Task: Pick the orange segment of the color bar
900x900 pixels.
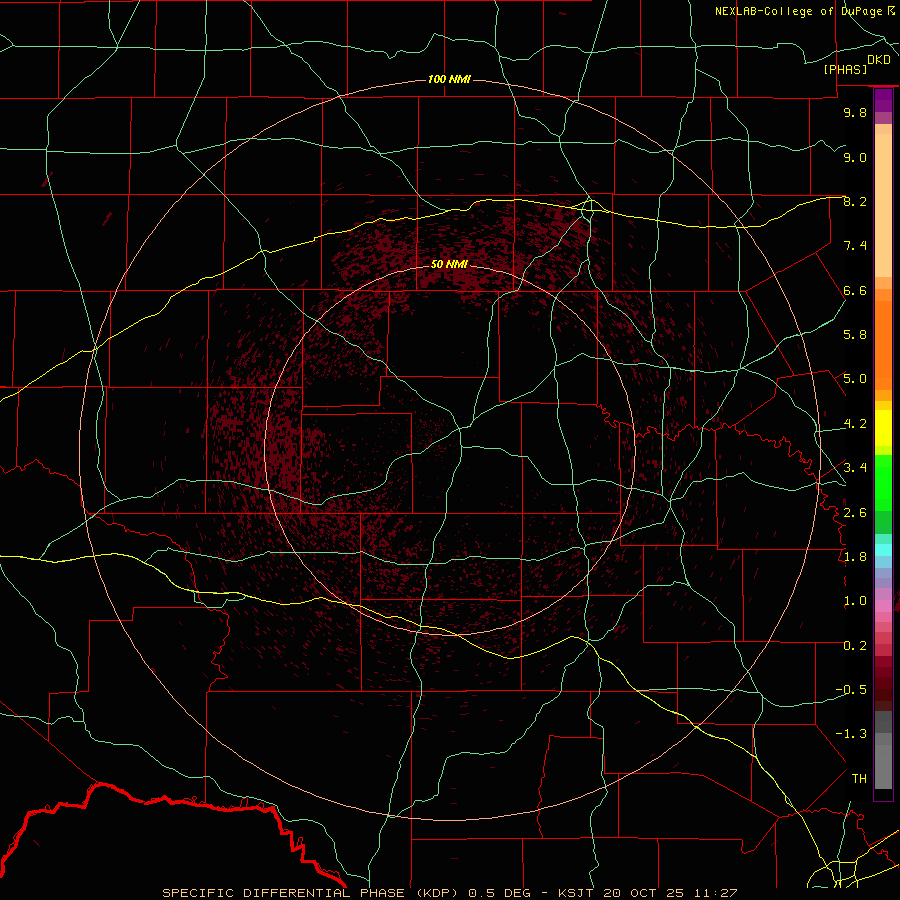Action: (x=883, y=344)
